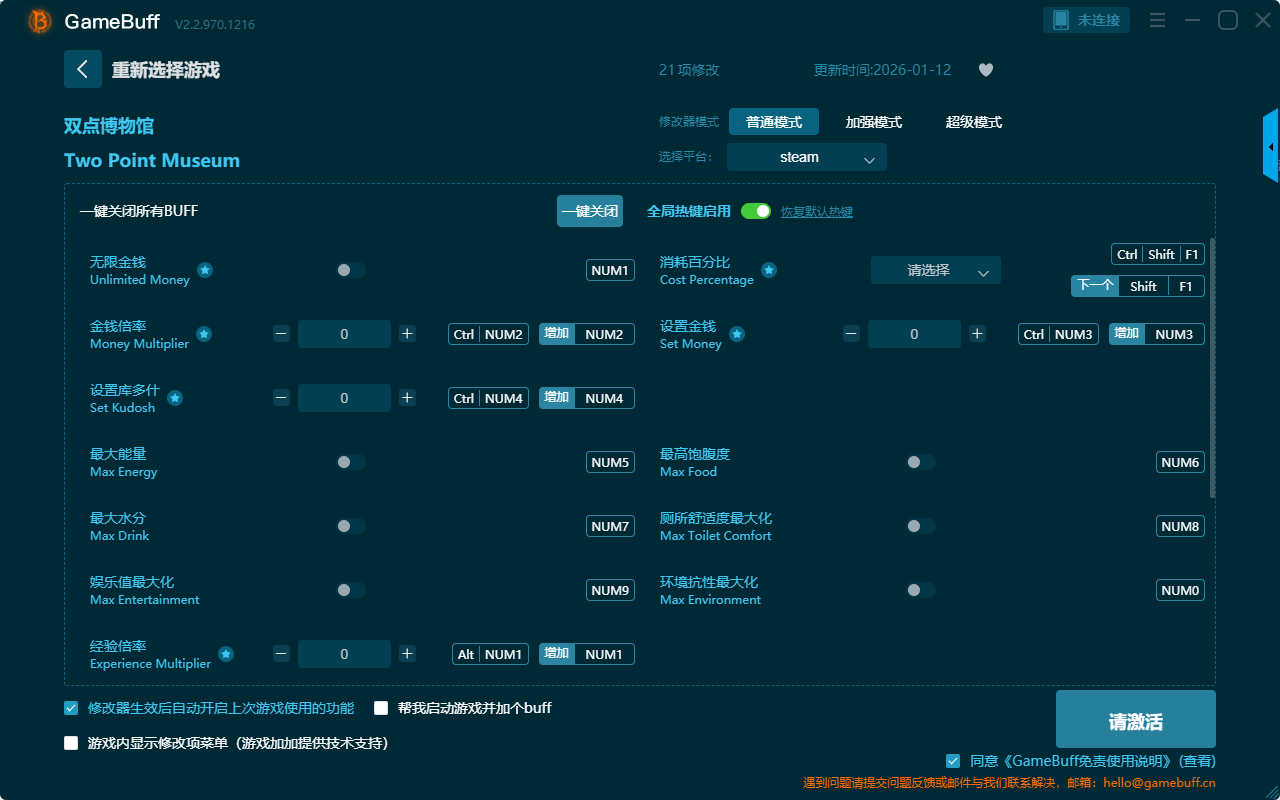This screenshot has height=800, width=1280.
Task: Toggle the Unlimited Money switch
Action: 351,270
